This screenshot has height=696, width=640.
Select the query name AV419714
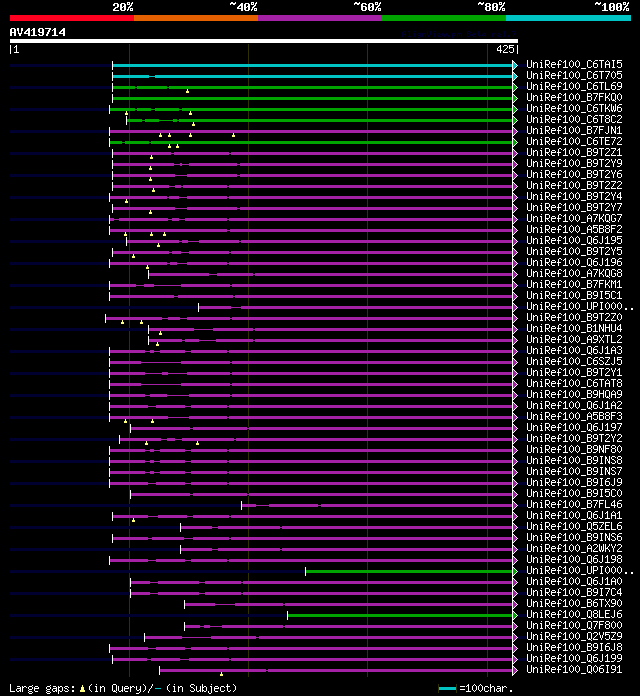(x=38, y=32)
